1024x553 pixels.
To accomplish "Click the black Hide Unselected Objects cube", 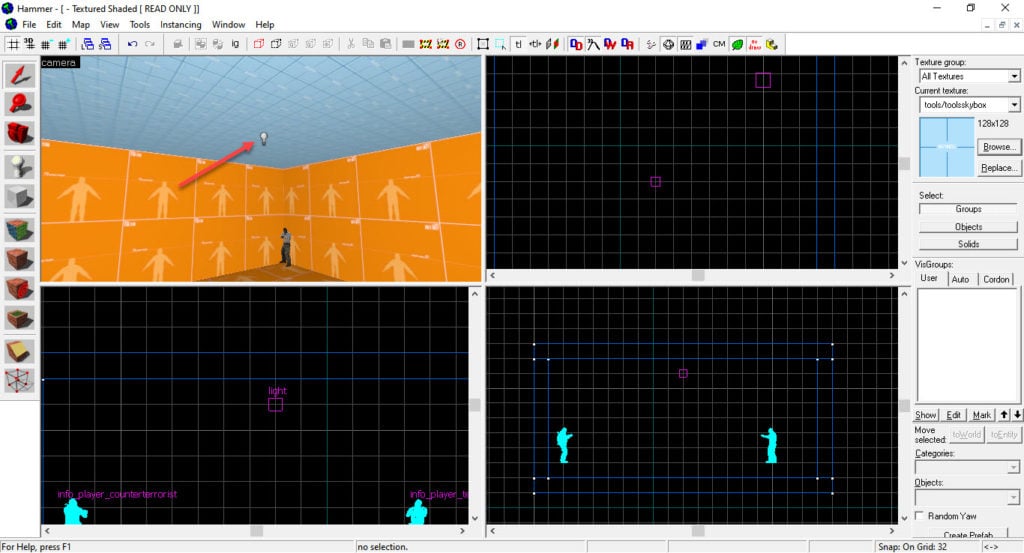I will pyautogui.click(x=276, y=44).
